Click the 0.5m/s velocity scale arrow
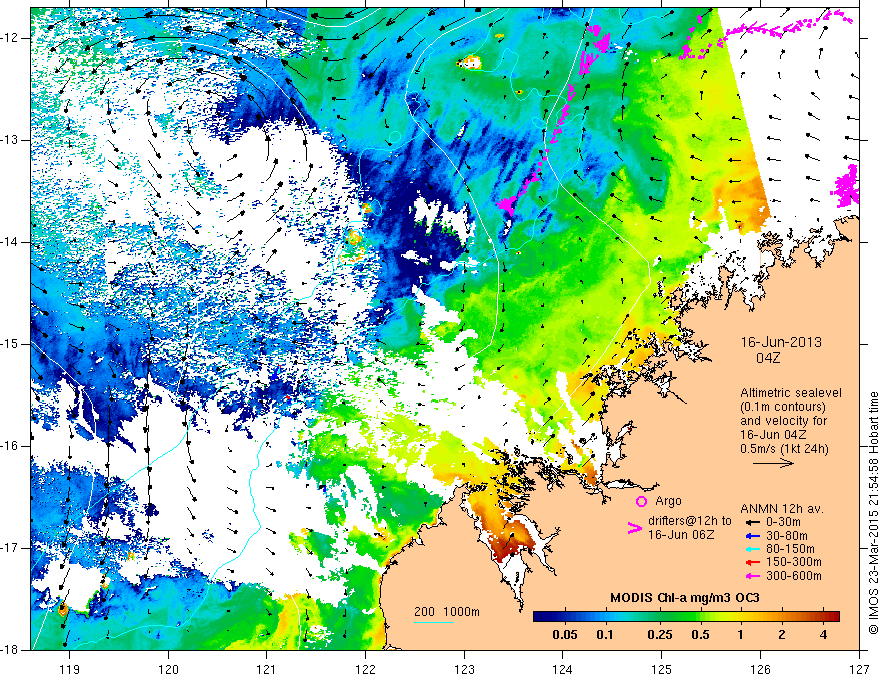Image resolution: width=880 pixels, height=680 pixels. tap(773, 463)
